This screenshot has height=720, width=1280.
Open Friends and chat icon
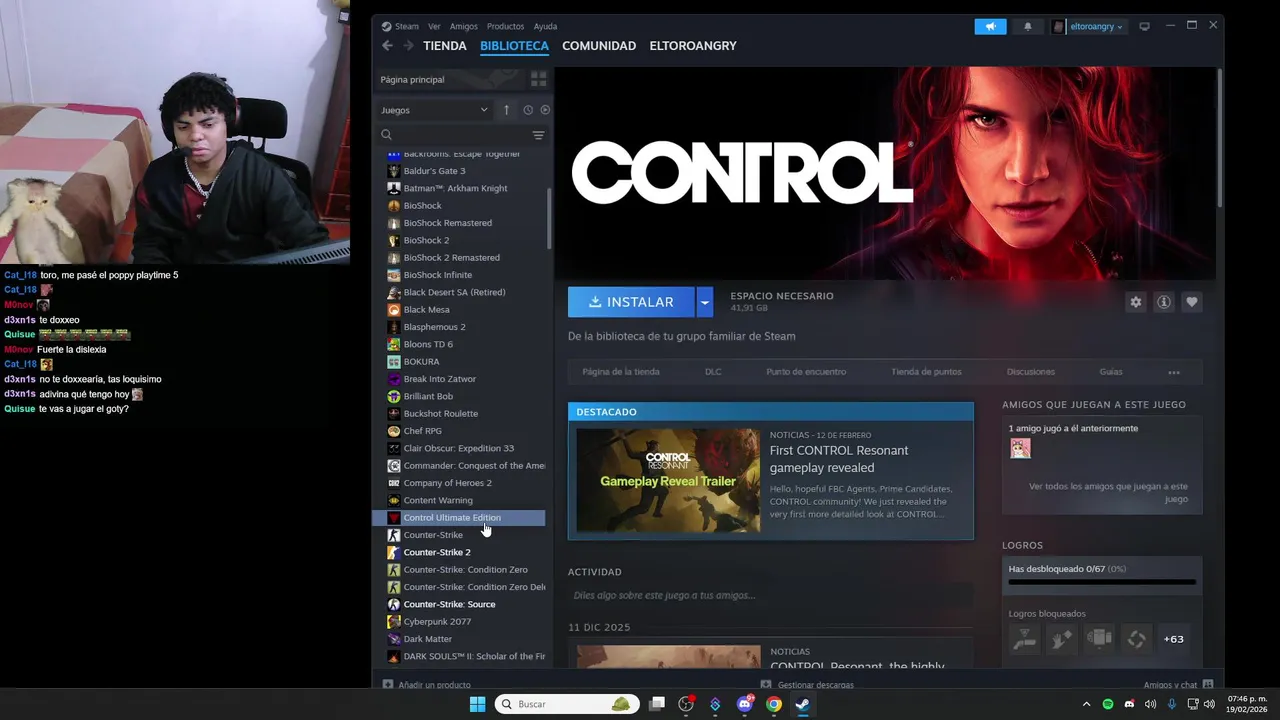pos(1208,685)
